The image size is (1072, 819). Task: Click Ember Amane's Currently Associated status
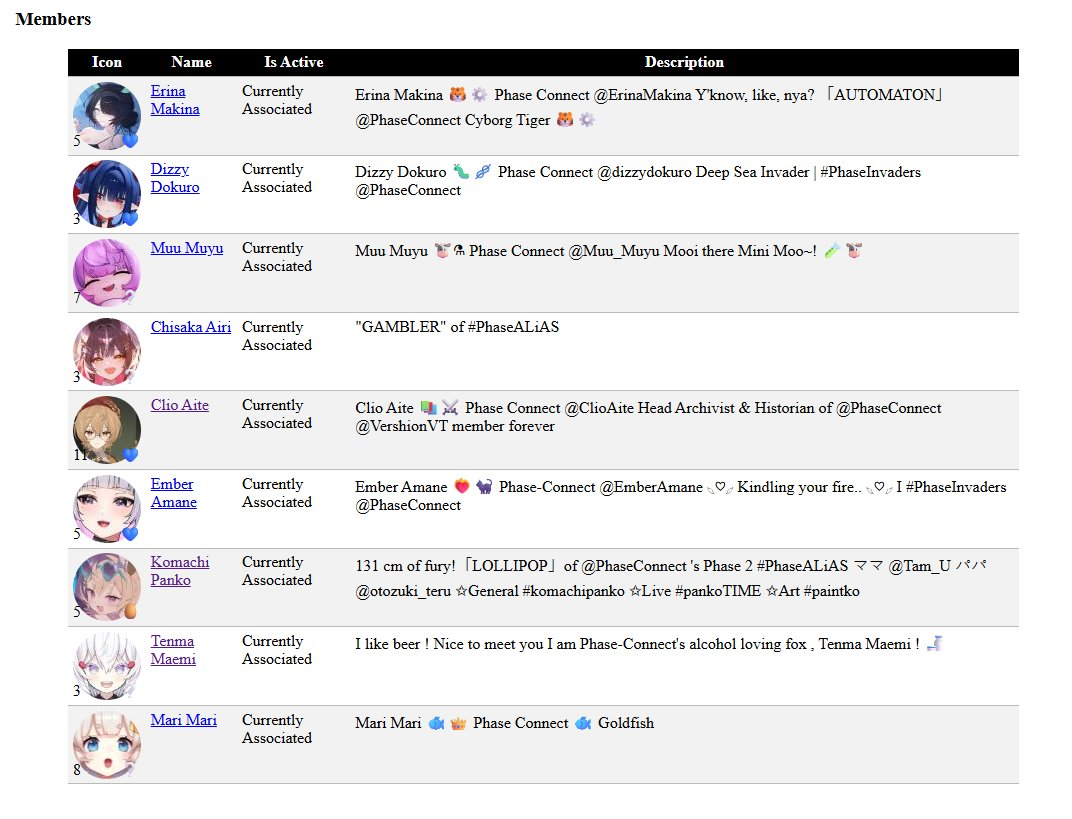pos(277,493)
